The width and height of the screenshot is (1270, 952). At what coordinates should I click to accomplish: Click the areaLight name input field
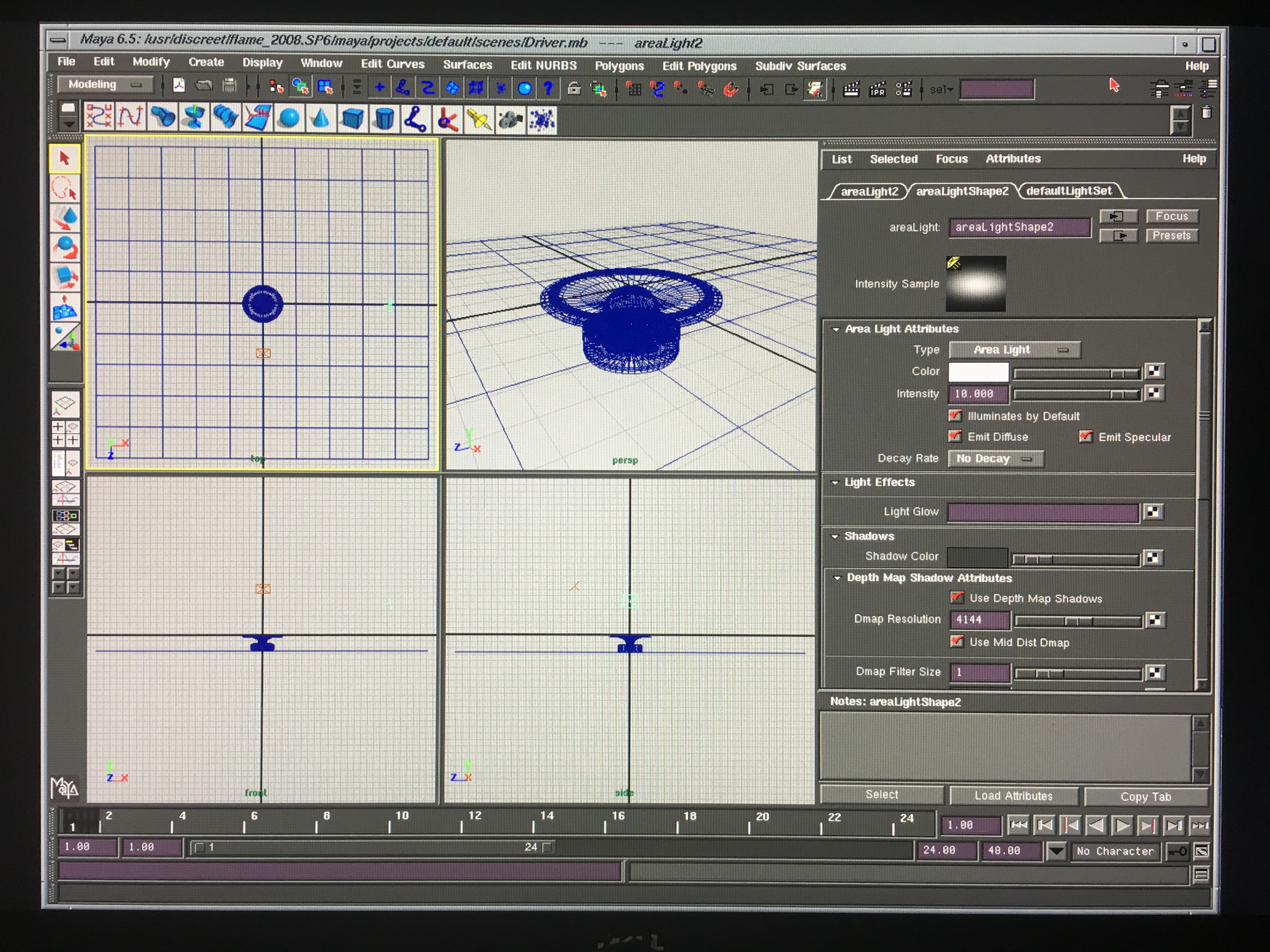tap(1019, 227)
